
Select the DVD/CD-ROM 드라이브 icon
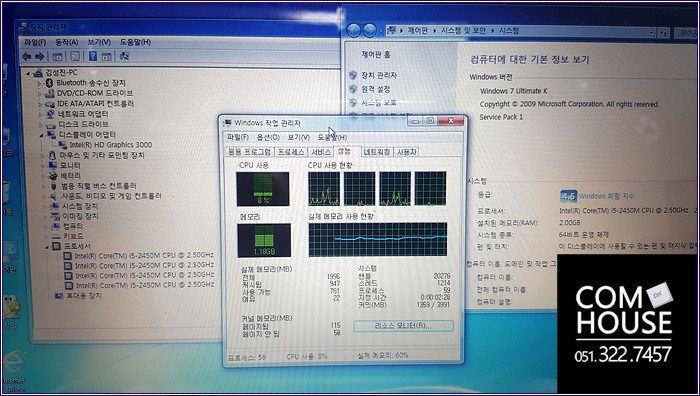[50, 93]
